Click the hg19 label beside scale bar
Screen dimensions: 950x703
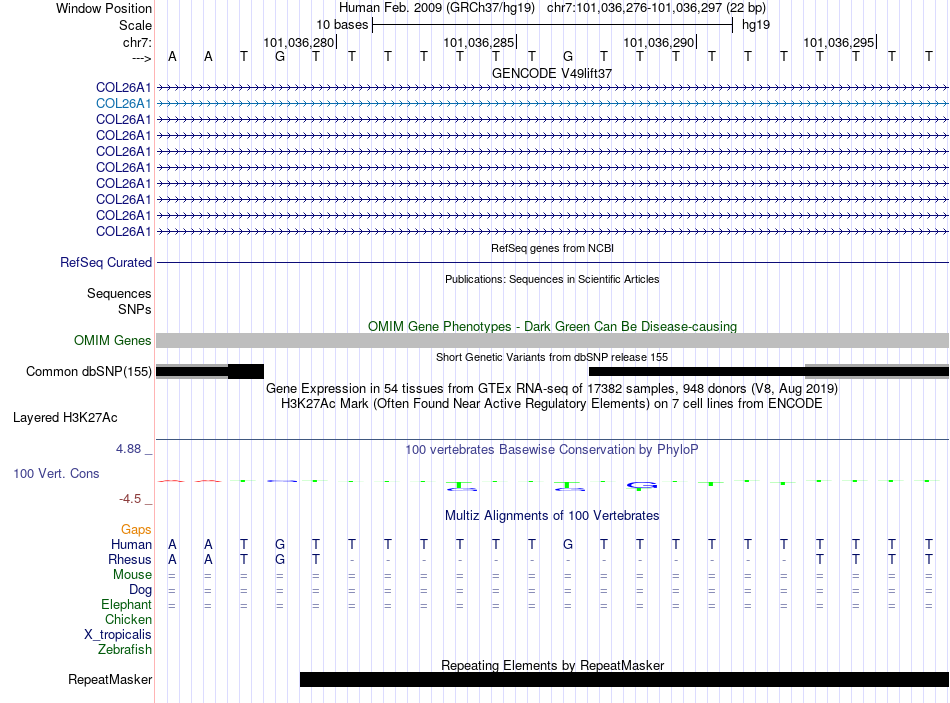click(x=756, y=25)
